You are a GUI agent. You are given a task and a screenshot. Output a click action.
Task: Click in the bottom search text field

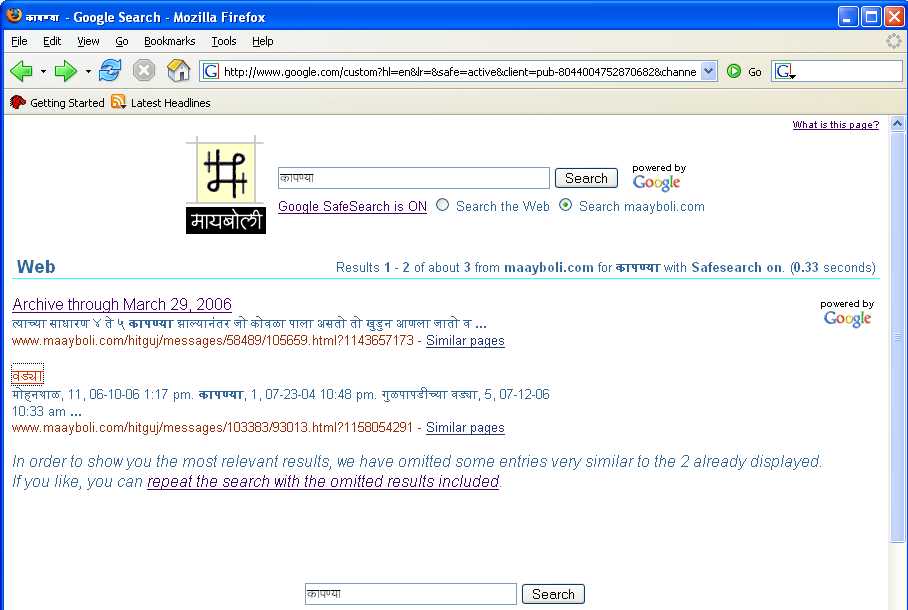411,594
